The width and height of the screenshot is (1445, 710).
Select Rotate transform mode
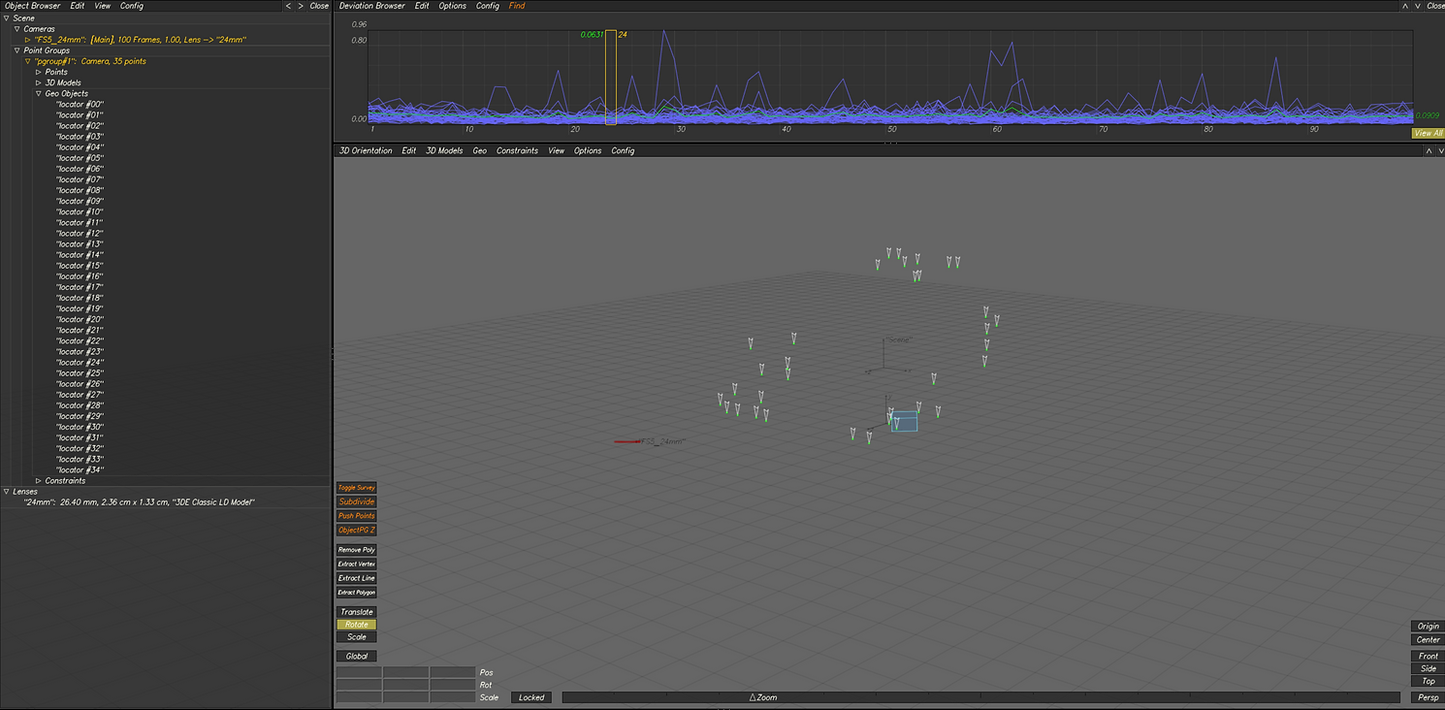click(356, 624)
